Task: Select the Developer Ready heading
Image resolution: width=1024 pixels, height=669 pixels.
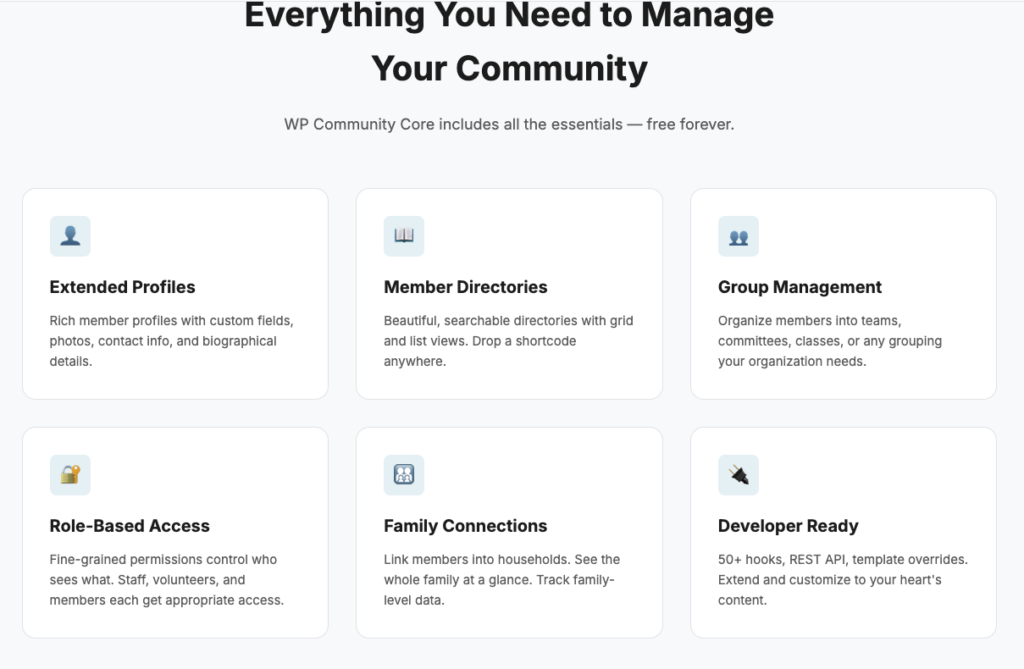Action: (x=788, y=526)
